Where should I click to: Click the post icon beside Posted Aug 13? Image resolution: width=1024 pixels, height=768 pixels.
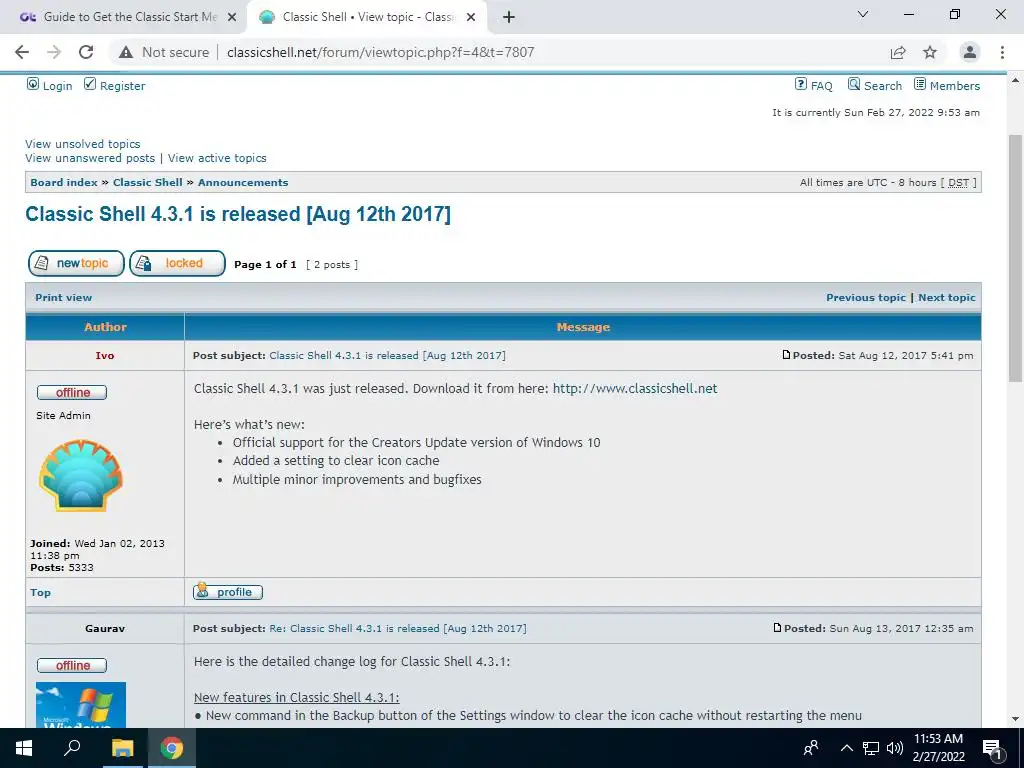(777, 628)
